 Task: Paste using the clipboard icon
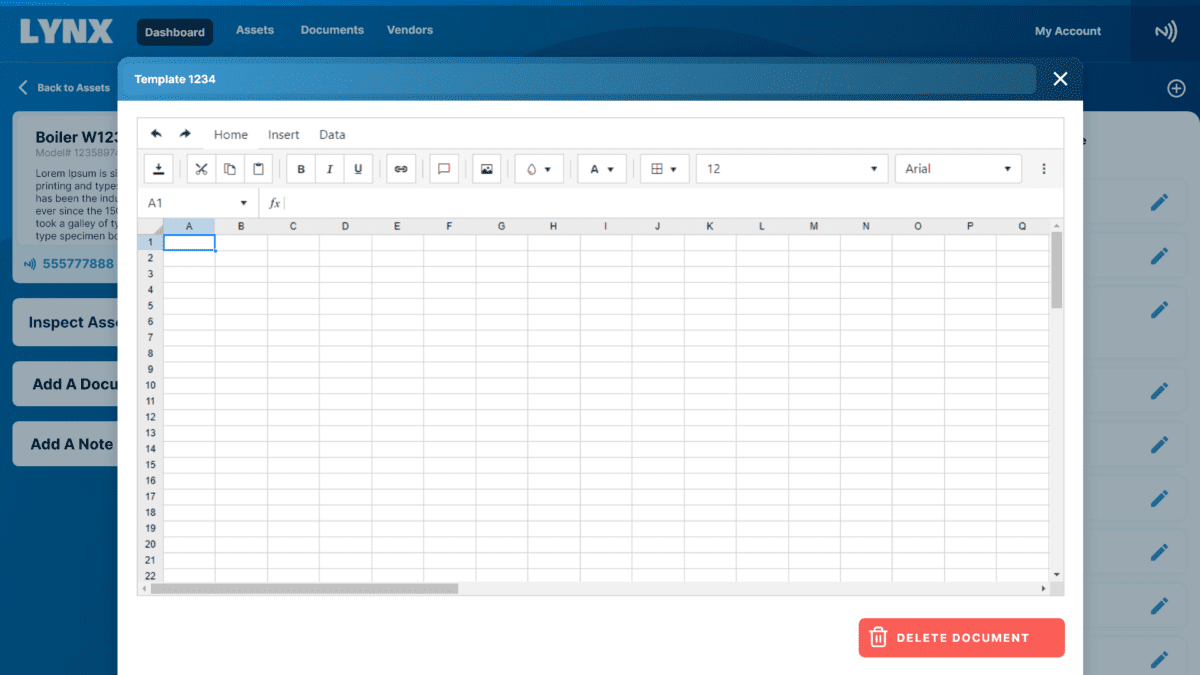click(258, 169)
